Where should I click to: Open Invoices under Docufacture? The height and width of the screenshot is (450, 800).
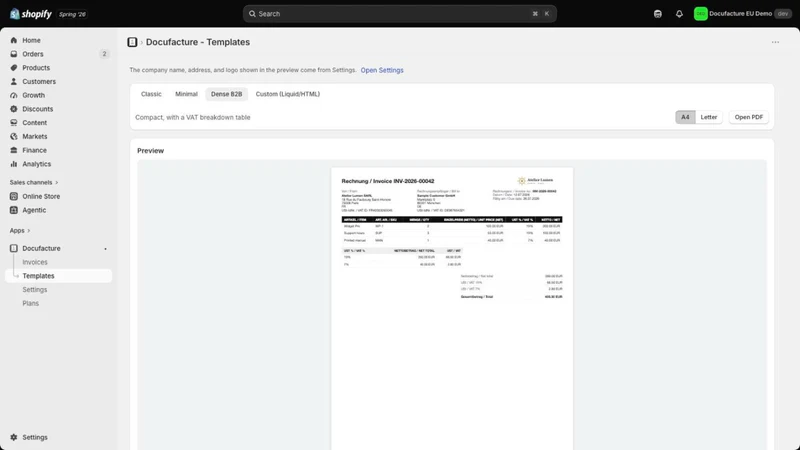pos(35,262)
